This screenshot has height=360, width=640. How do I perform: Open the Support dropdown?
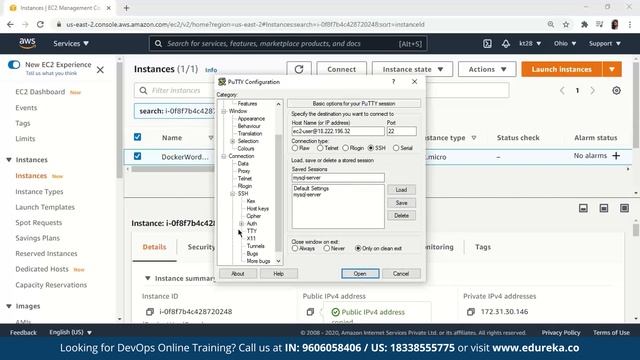(604, 43)
